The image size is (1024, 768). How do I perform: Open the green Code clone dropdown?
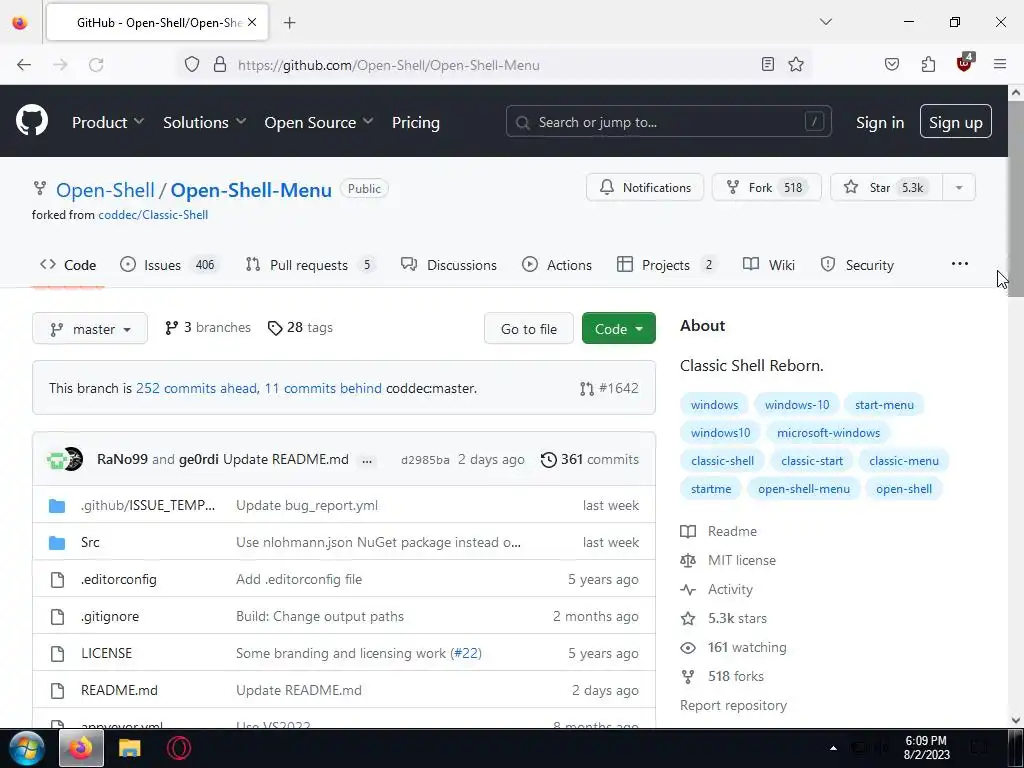pyautogui.click(x=618, y=328)
